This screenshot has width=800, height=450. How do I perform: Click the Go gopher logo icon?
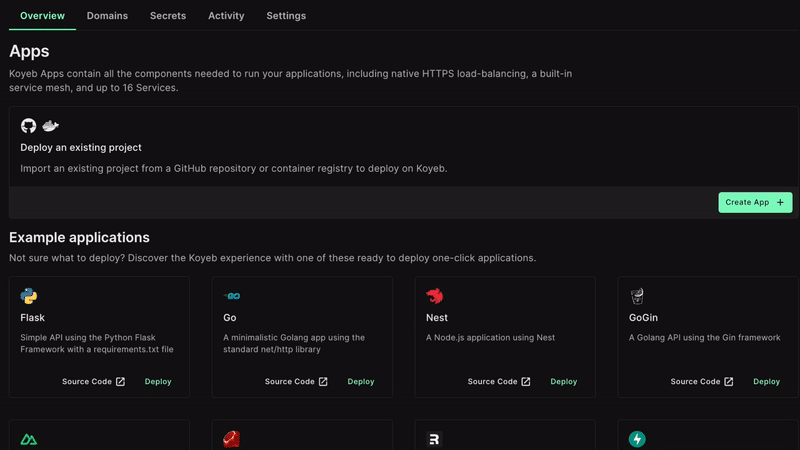pos(232,296)
